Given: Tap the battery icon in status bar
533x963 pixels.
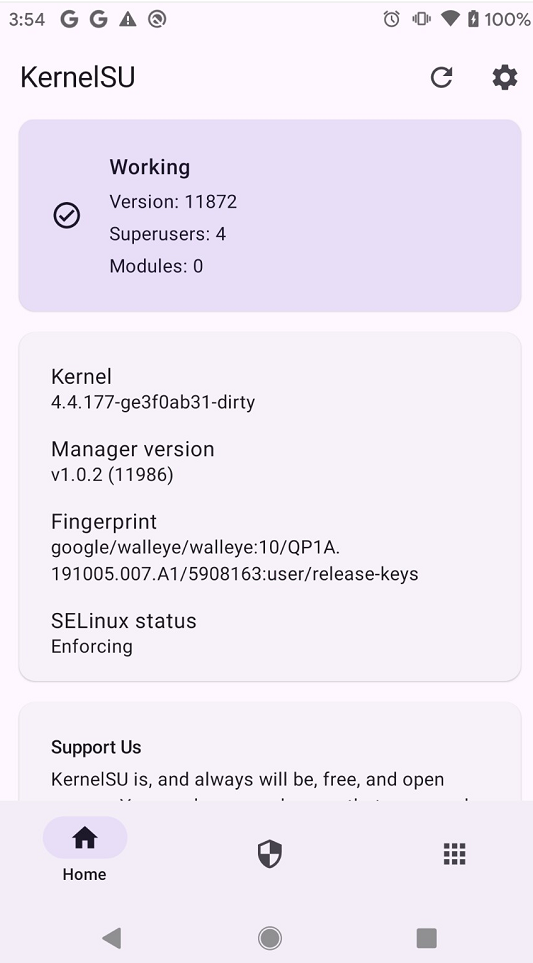Looking at the screenshot, I should pos(473,19).
